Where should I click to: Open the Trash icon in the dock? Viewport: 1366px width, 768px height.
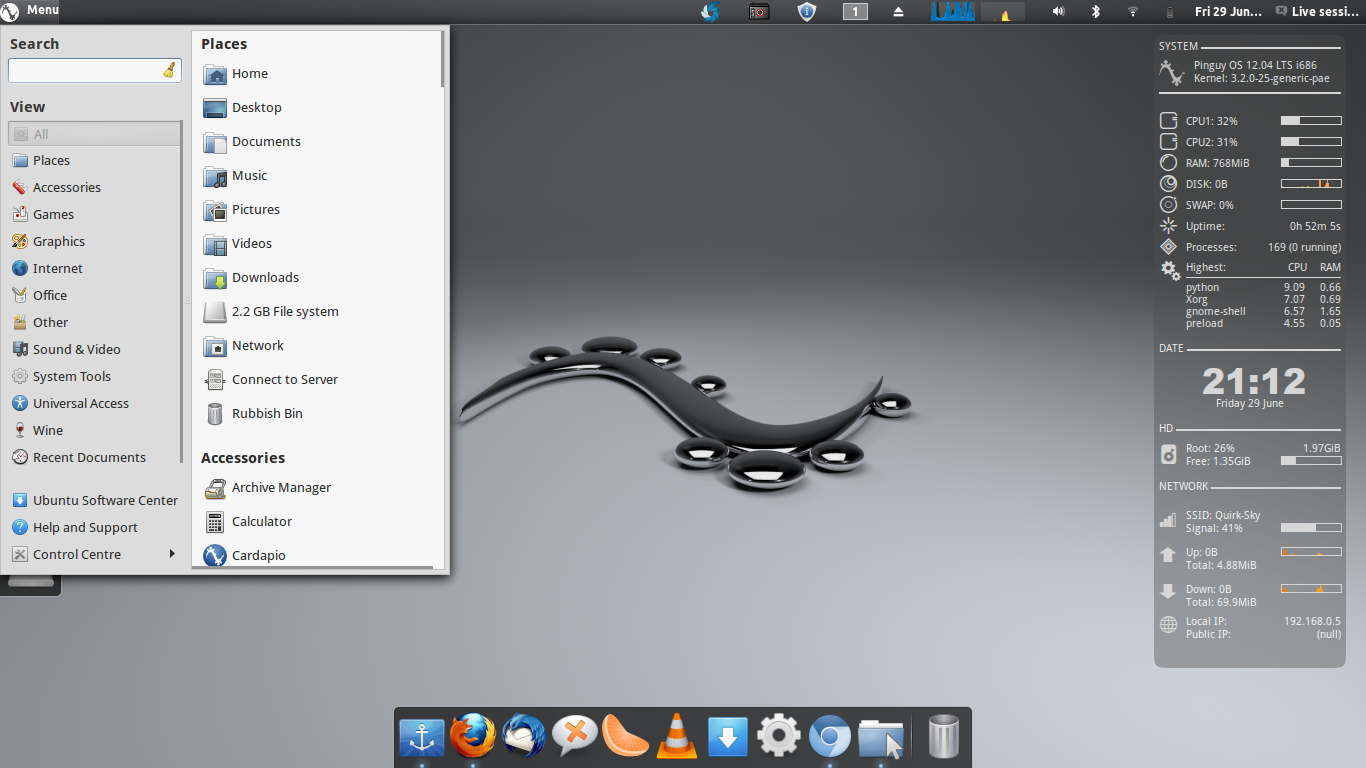coord(943,738)
